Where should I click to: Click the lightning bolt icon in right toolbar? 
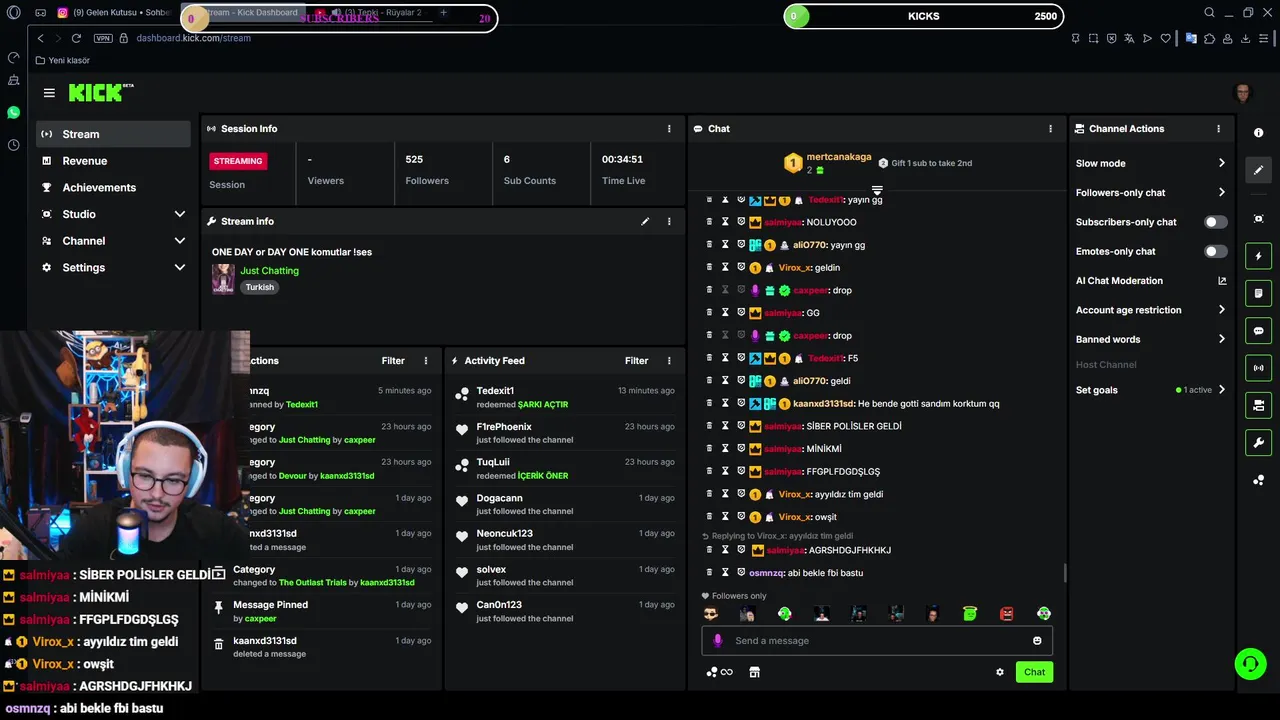(1258, 256)
